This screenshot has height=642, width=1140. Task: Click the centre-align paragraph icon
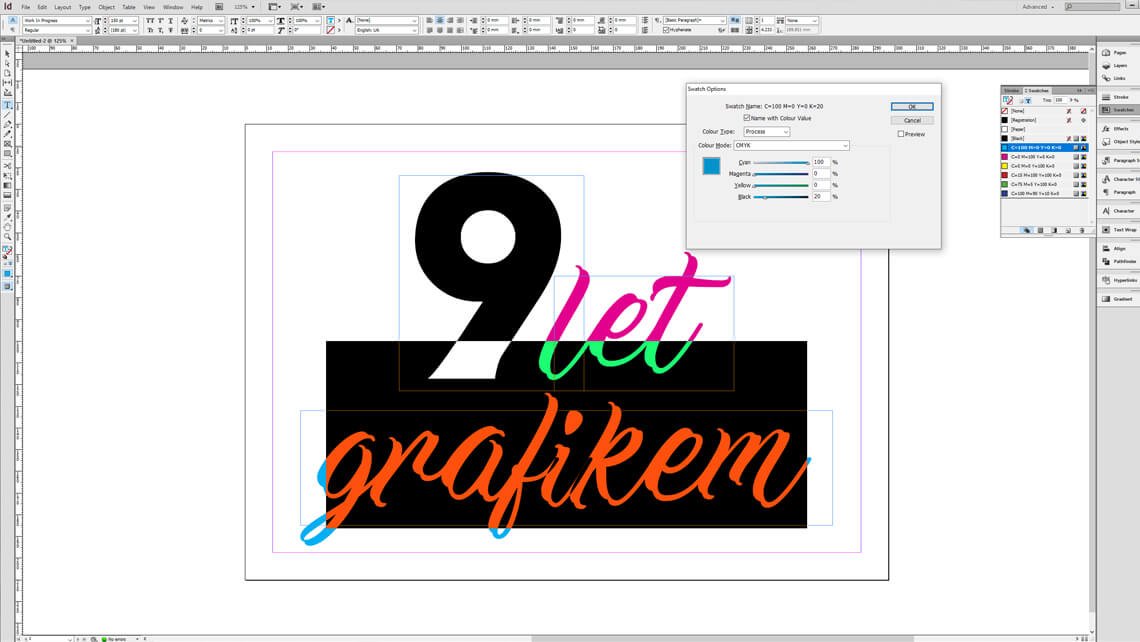click(x=440, y=20)
